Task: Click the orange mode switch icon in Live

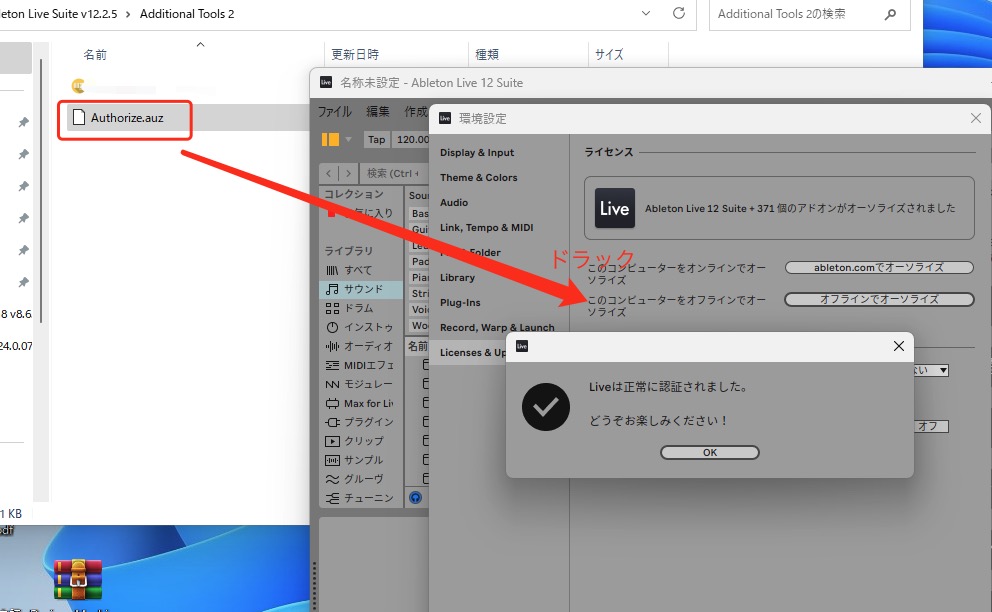Action: click(330, 139)
